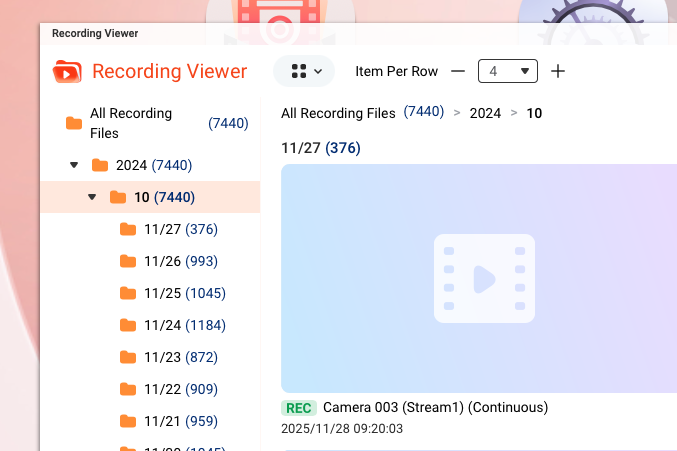Select the 11/25 folder icon
The image size is (677, 451).
(x=127, y=293)
